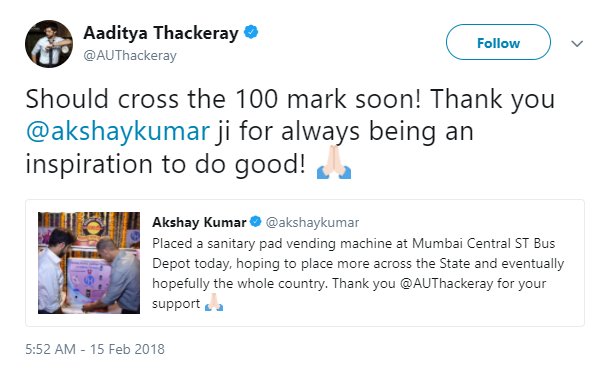Click verified badge beside Akshay Kumar
Image resolution: width=610 pixels, height=371 pixels.
255,222
